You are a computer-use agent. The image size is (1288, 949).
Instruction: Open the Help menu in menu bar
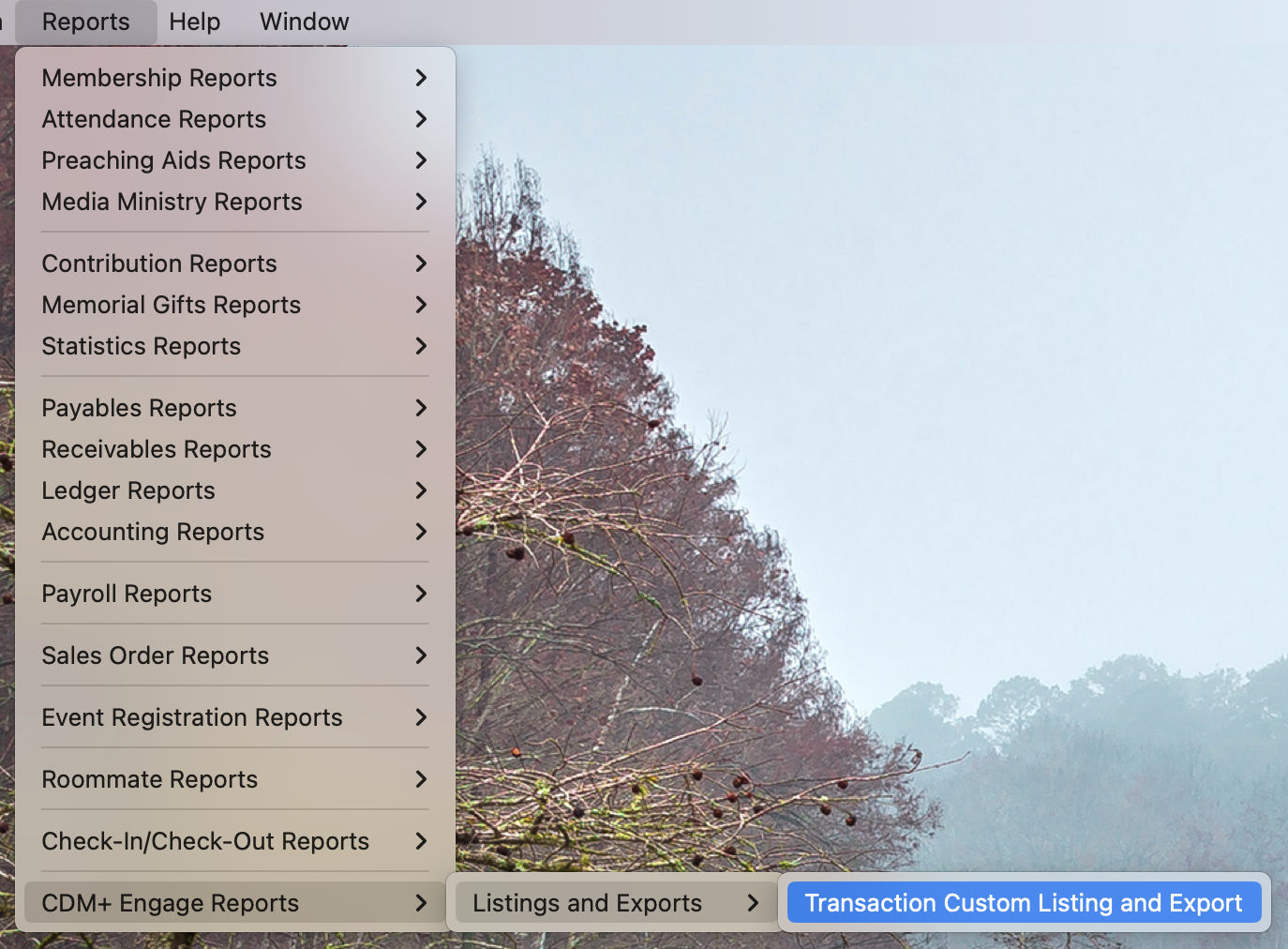[x=194, y=22]
